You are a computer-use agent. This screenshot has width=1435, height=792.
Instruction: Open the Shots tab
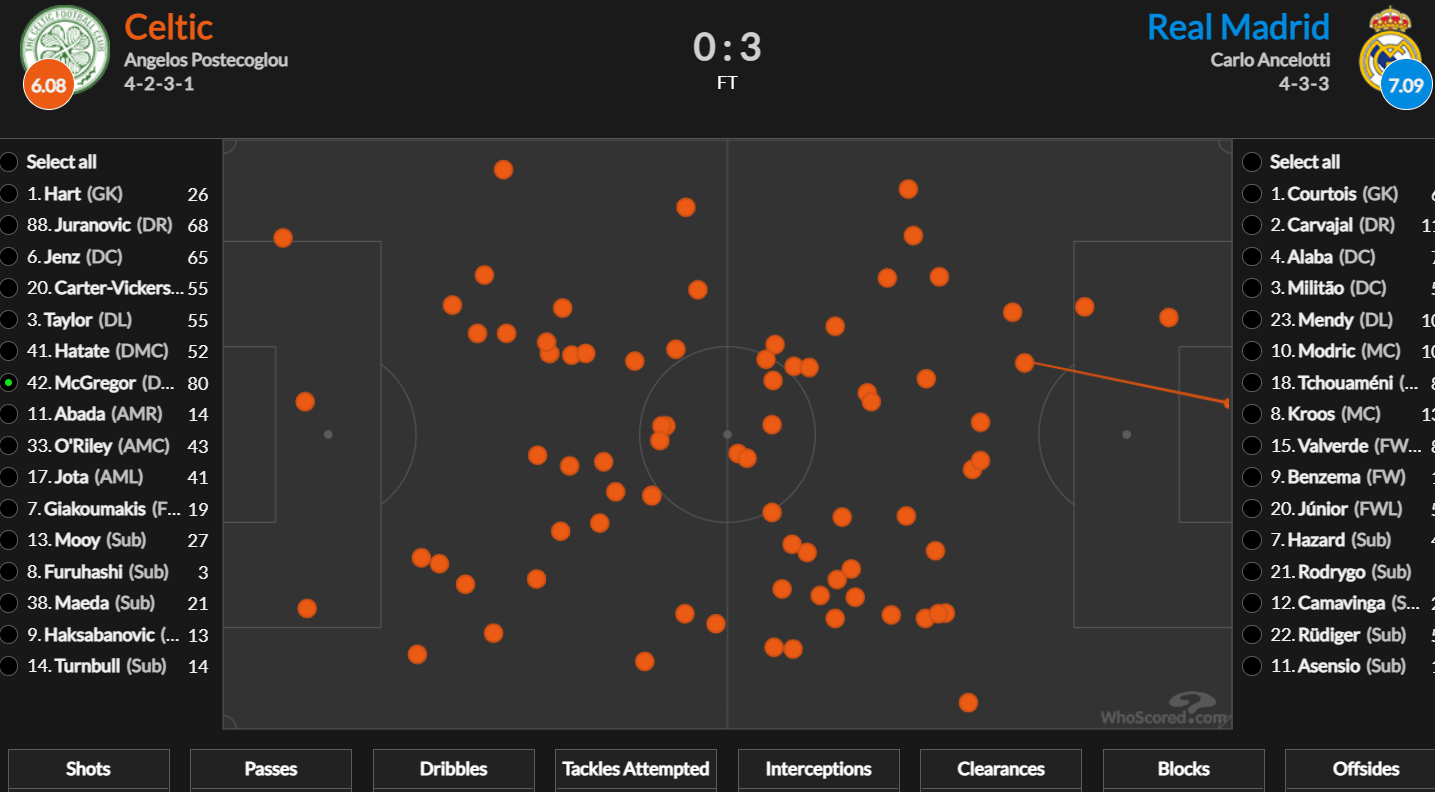88,770
